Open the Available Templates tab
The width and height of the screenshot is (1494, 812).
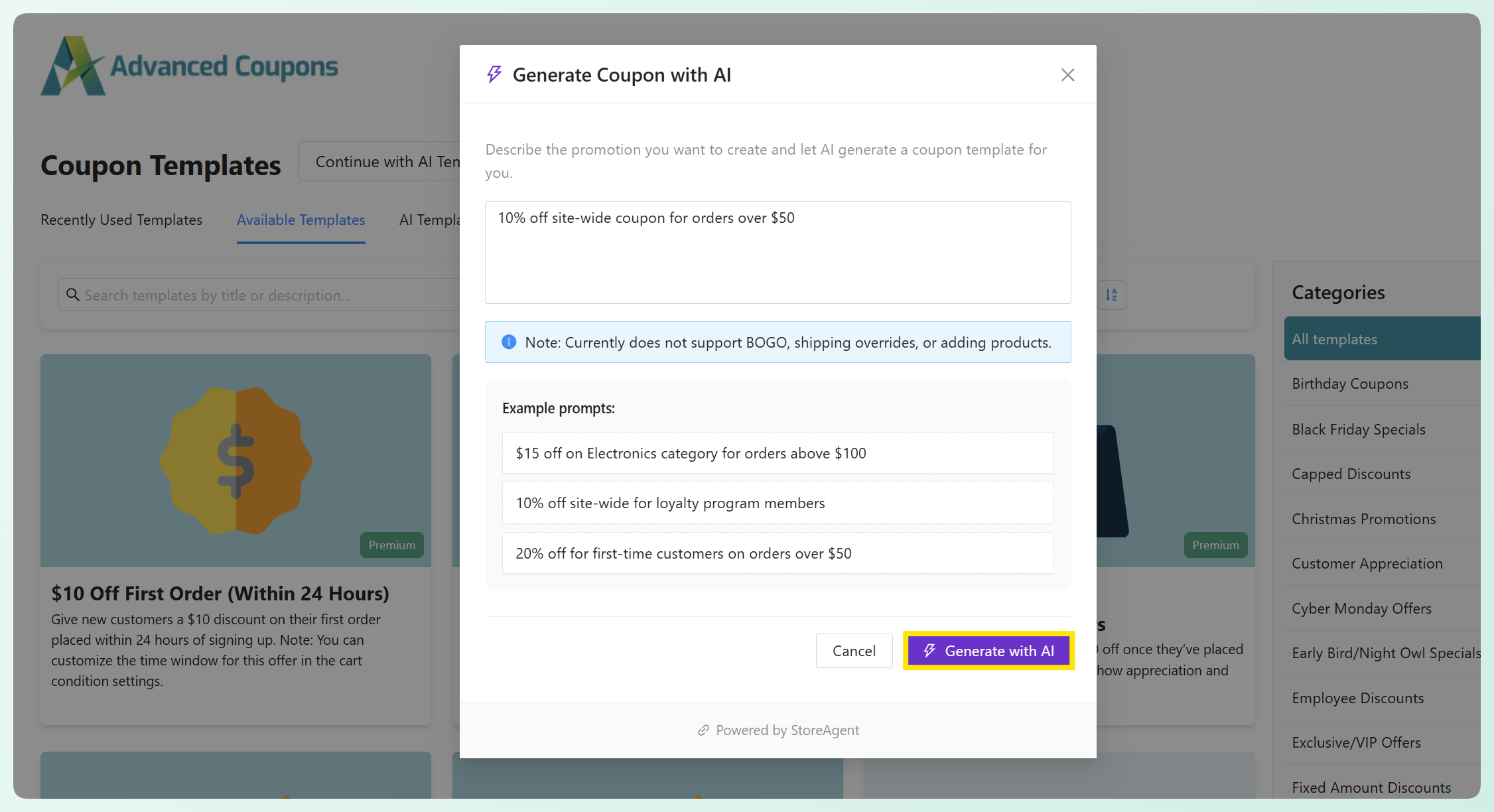tap(301, 220)
